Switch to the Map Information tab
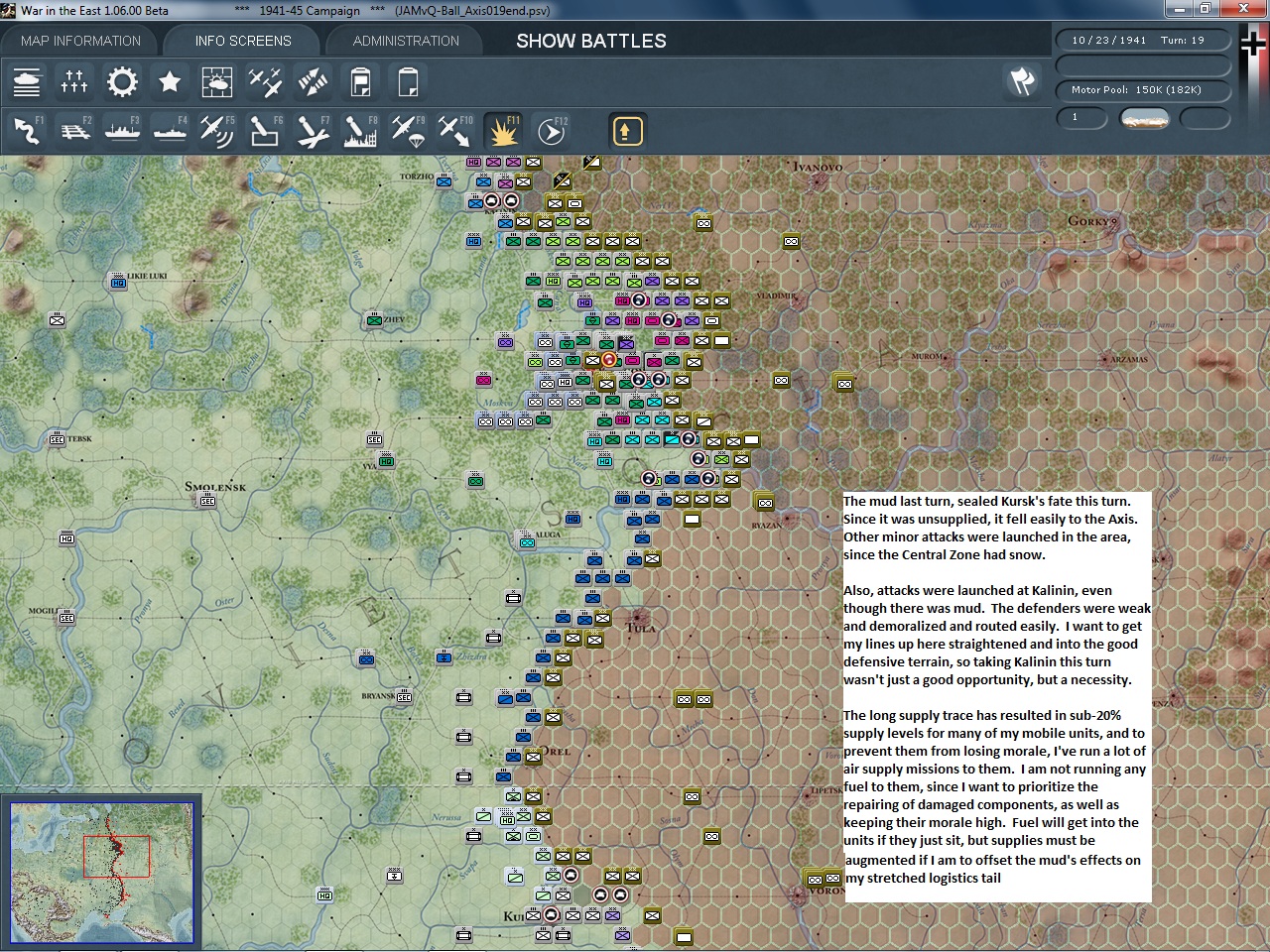This screenshot has width=1270, height=952. coord(80,41)
